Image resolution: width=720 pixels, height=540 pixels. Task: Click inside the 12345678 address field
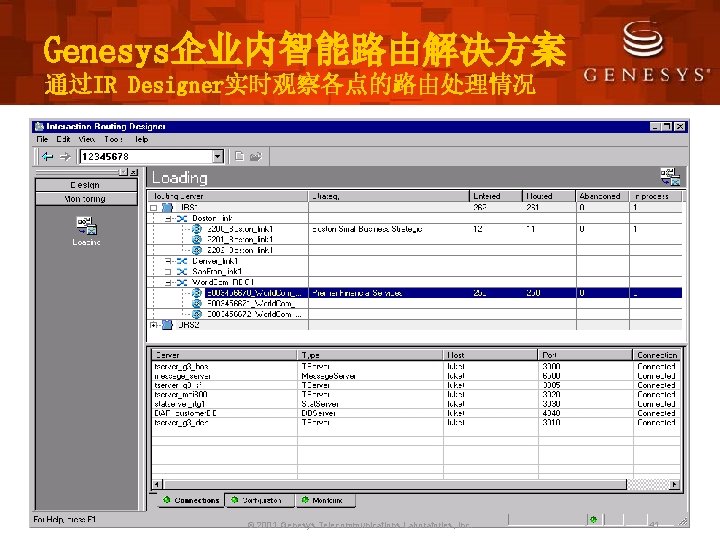(x=146, y=157)
